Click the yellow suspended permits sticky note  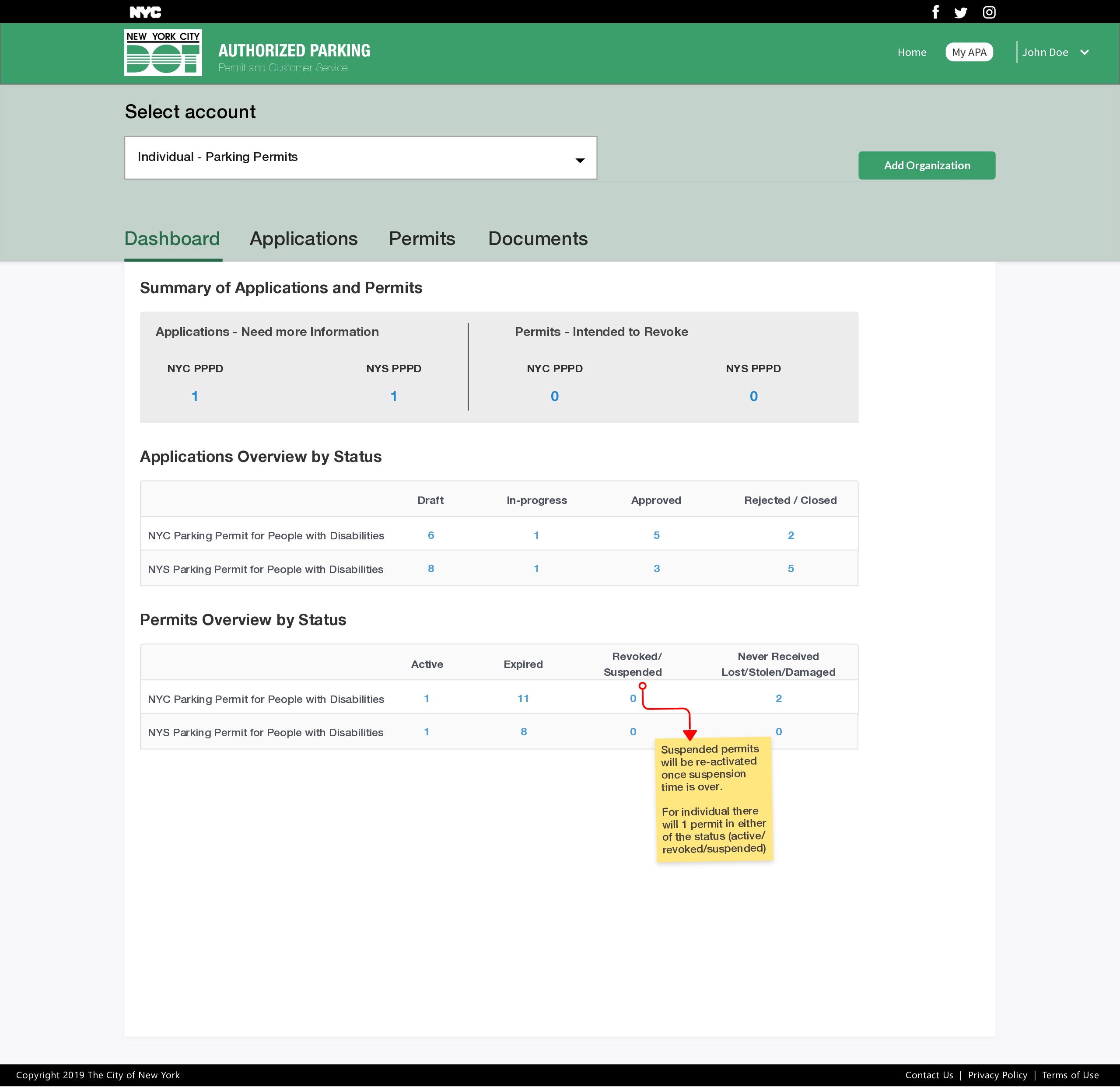714,799
